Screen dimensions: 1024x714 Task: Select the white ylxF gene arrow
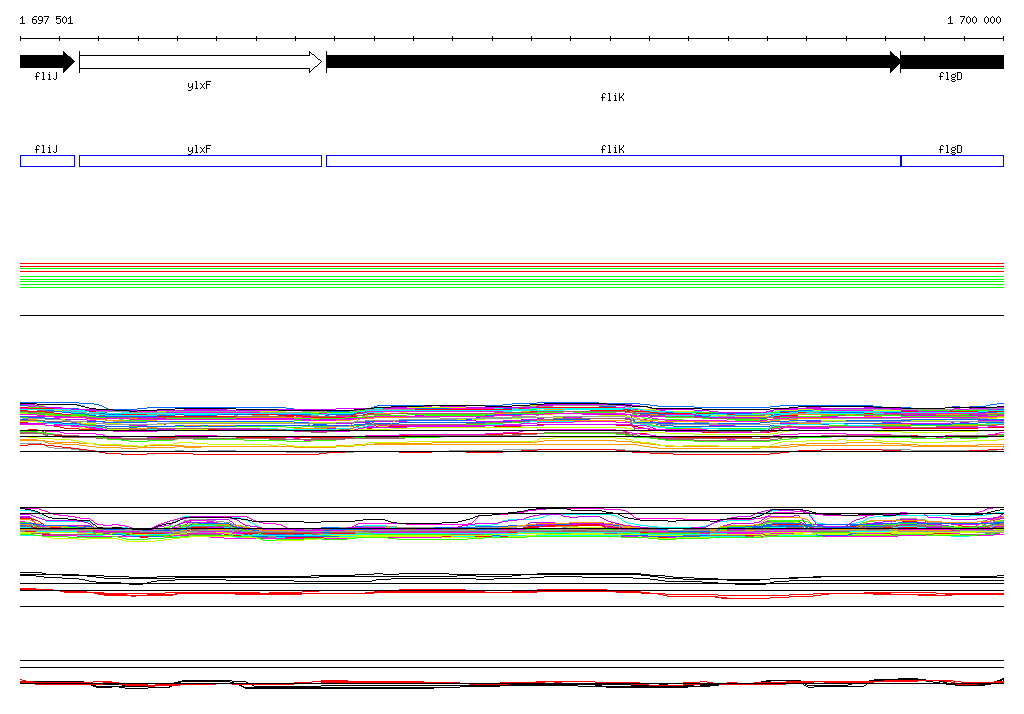(x=201, y=62)
